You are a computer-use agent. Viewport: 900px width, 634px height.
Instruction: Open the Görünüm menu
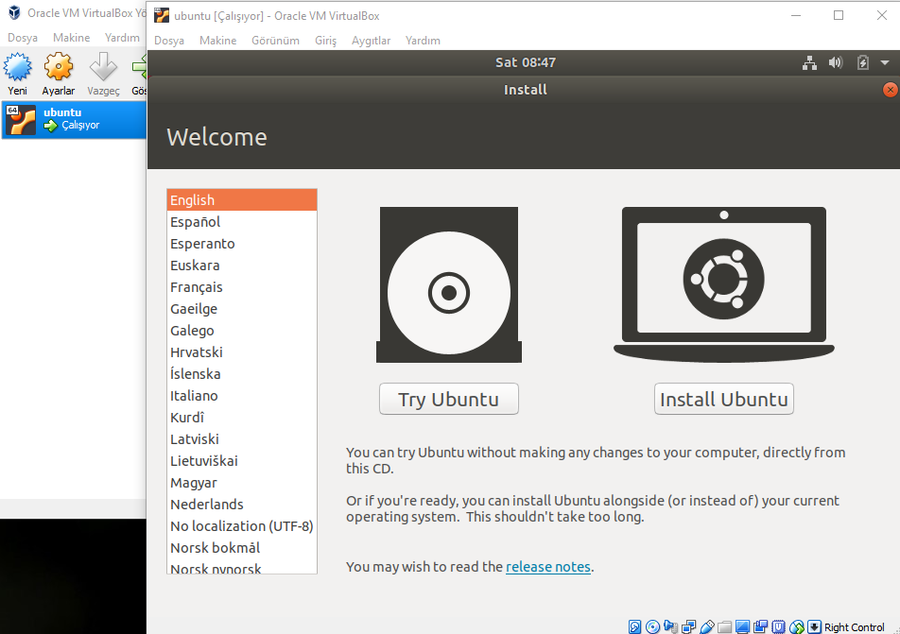[x=275, y=40]
